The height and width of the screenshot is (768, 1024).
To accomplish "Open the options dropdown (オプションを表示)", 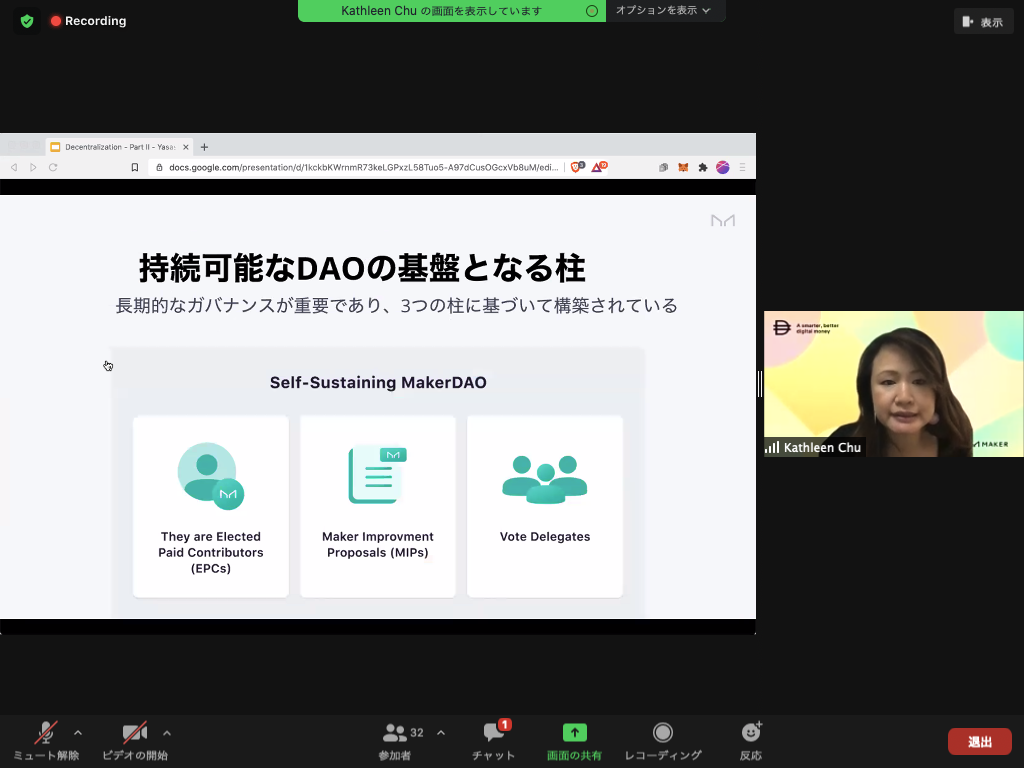I will (664, 10).
